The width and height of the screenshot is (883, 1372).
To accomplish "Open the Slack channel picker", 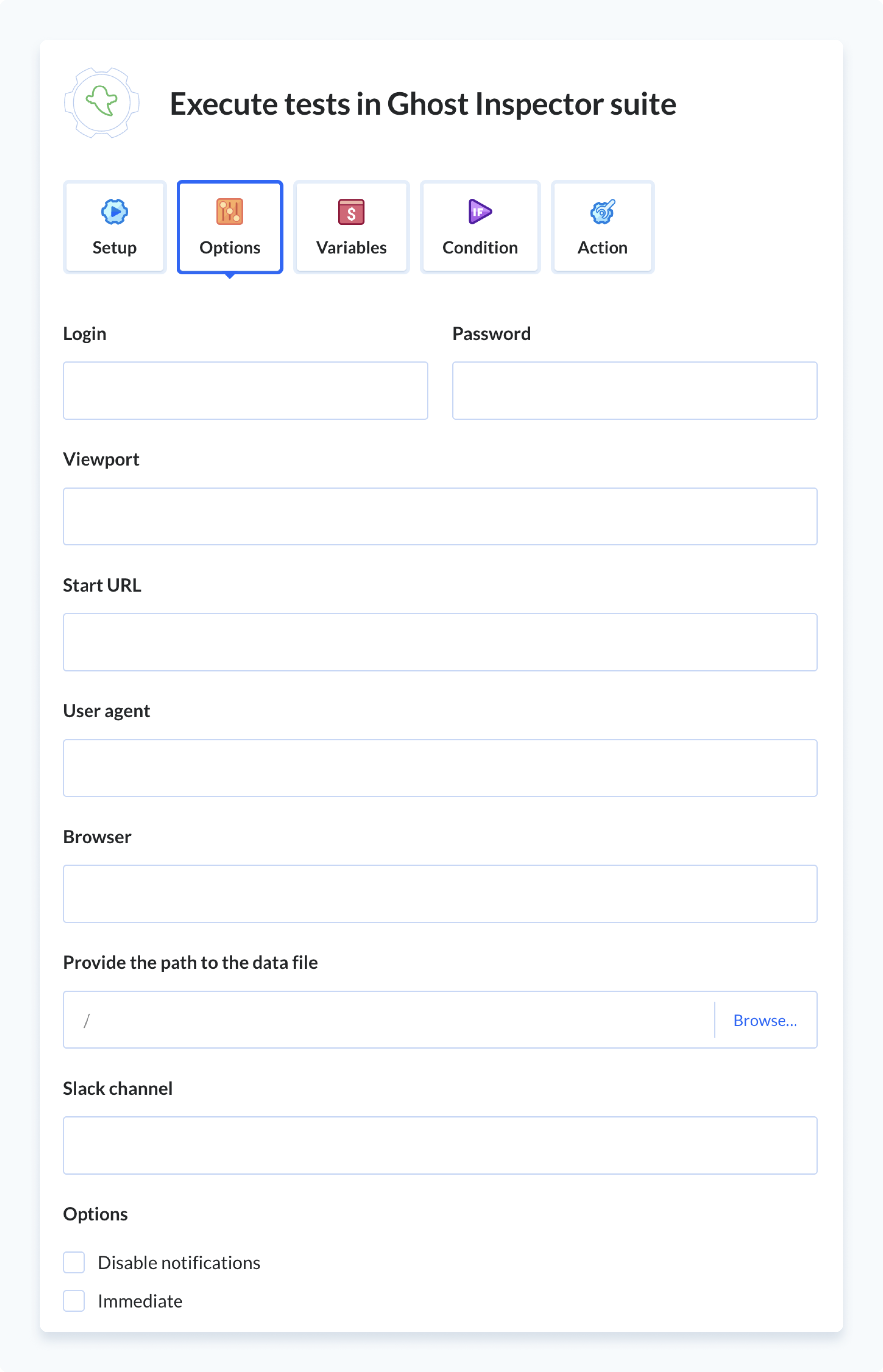I will [x=440, y=1146].
